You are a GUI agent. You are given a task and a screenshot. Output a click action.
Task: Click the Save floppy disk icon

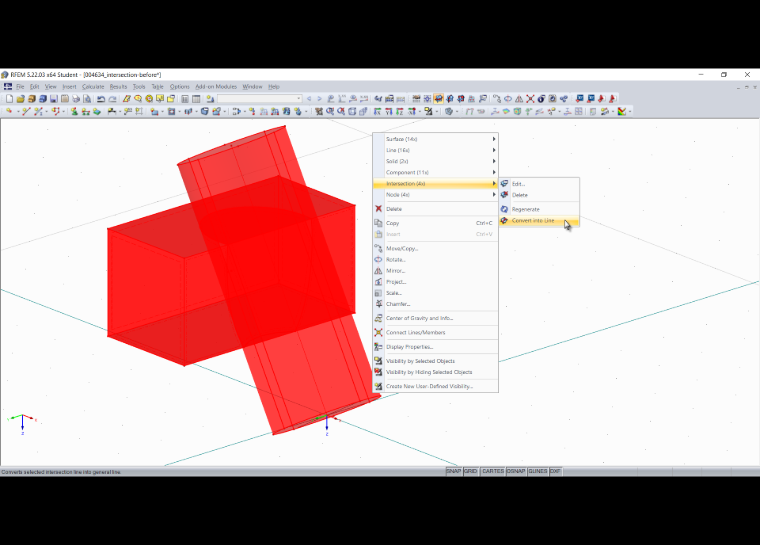tap(54, 99)
